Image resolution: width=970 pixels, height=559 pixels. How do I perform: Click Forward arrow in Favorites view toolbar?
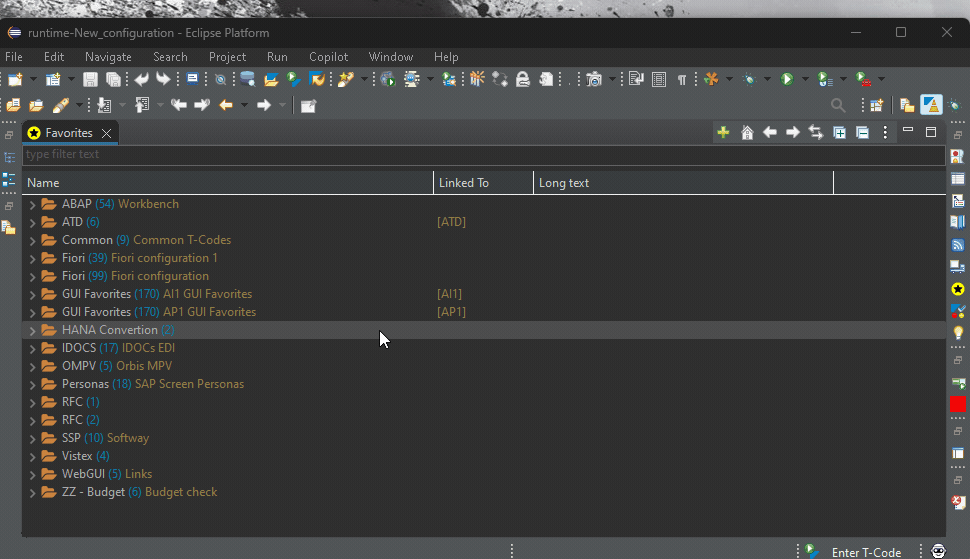(x=792, y=132)
